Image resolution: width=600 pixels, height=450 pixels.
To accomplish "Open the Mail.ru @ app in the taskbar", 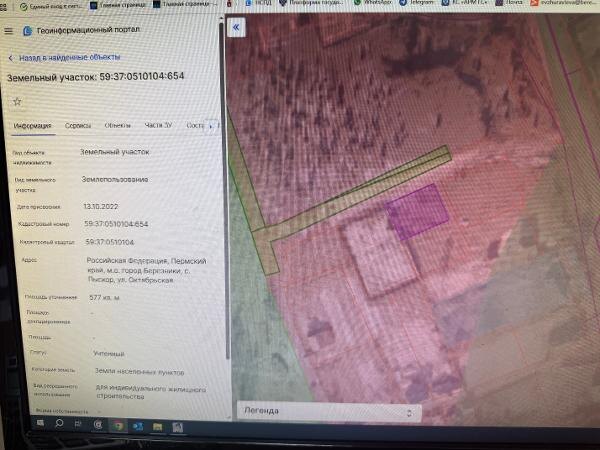I will 98,424.
